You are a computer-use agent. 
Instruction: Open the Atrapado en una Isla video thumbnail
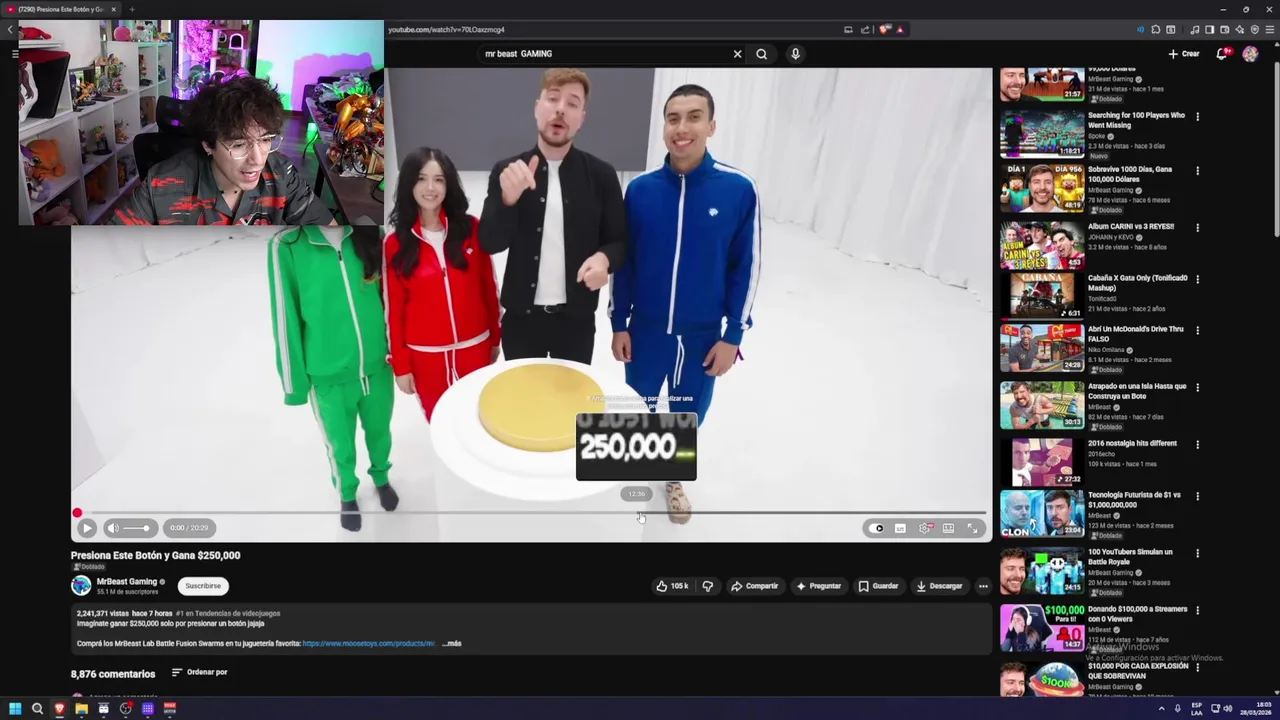click(x=1042, y=405)
